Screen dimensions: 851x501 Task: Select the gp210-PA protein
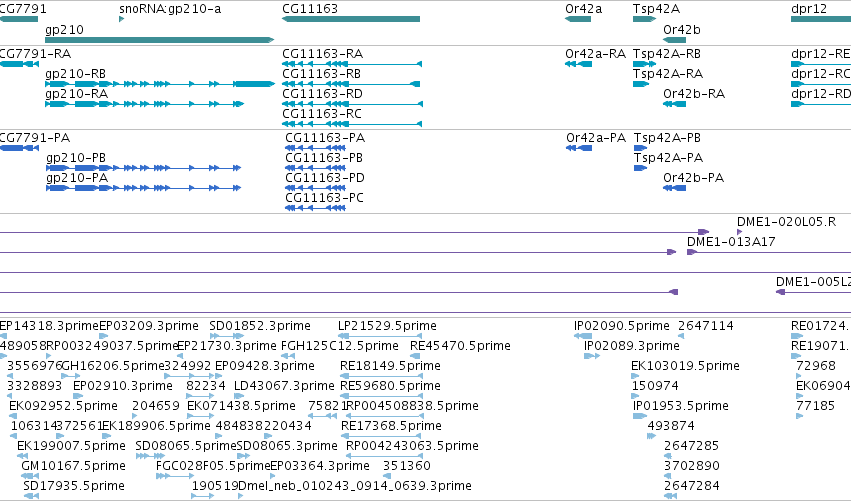144,188
